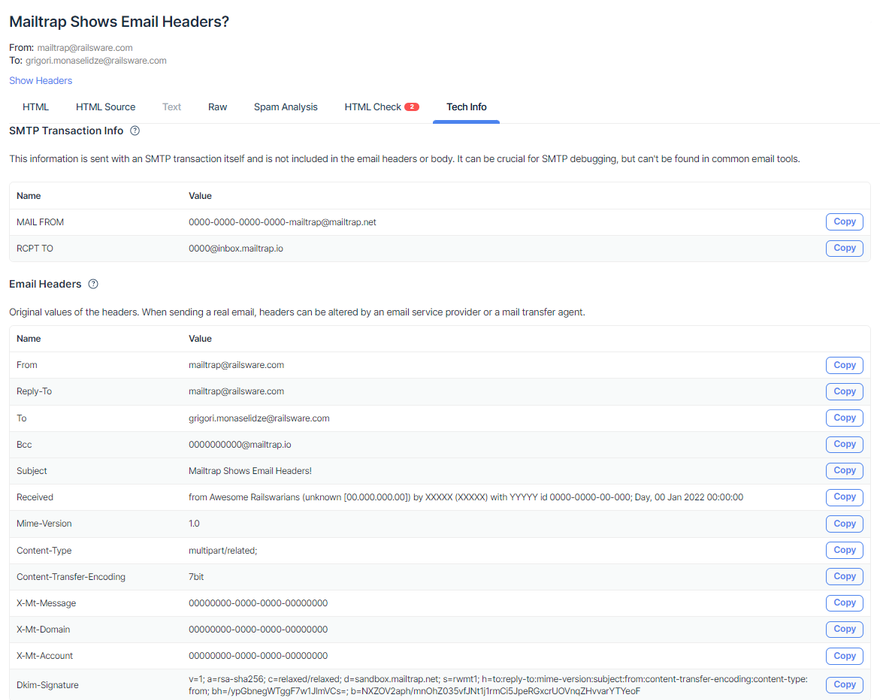The width and height of the screenshot is (880, 700).
Task: Copy the Bcc header value
Action: tap(844, 444)
